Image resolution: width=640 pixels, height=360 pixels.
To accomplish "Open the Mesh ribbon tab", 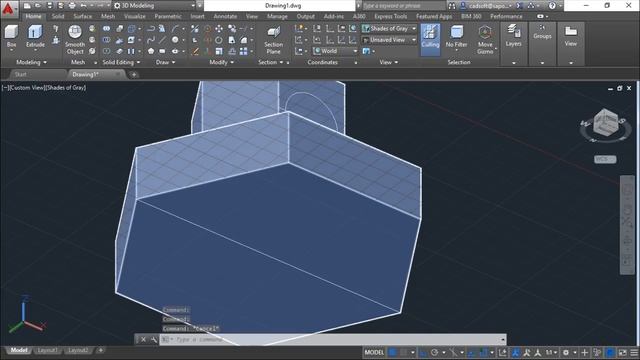I will [108, 16].
